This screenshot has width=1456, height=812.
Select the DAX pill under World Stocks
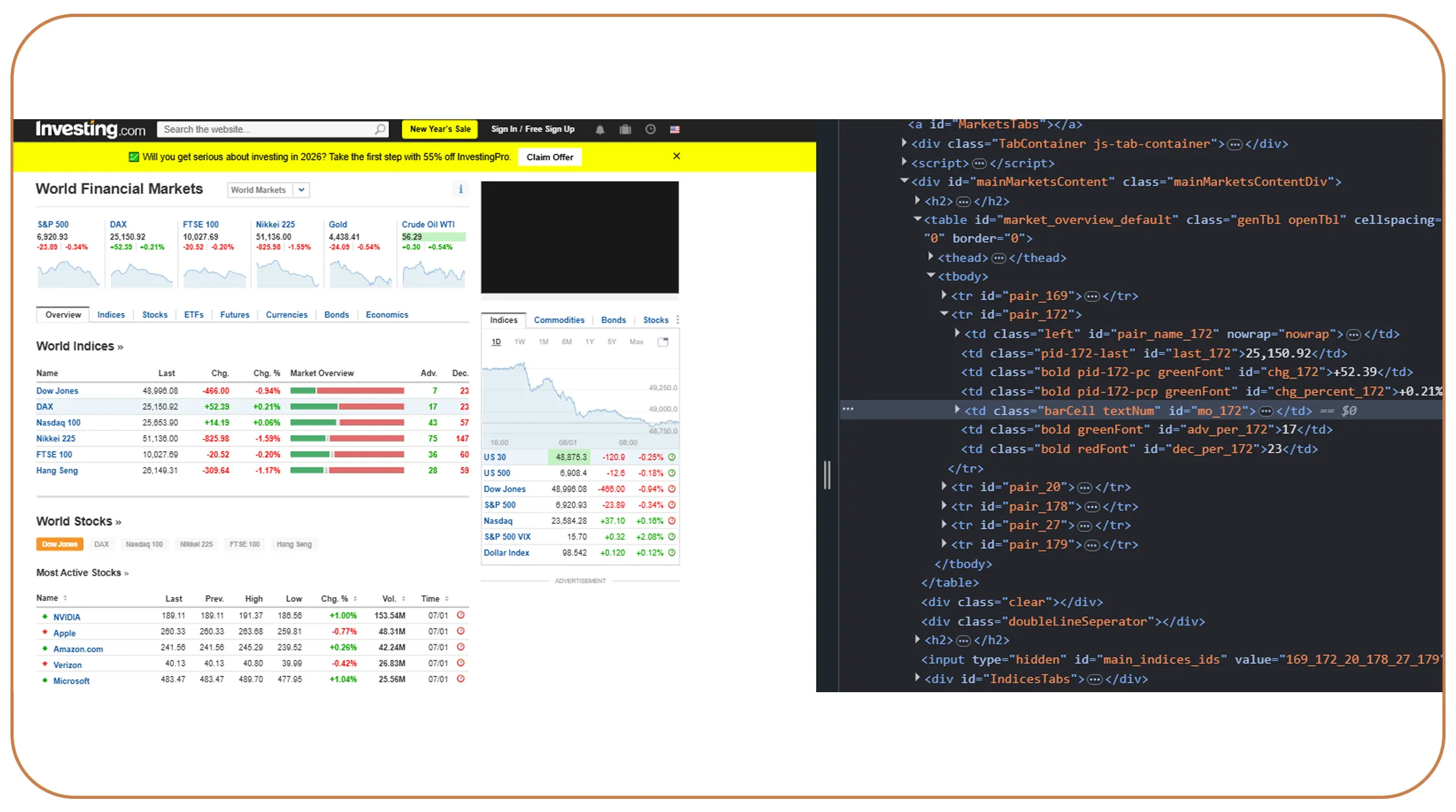(x=102, y=544)
